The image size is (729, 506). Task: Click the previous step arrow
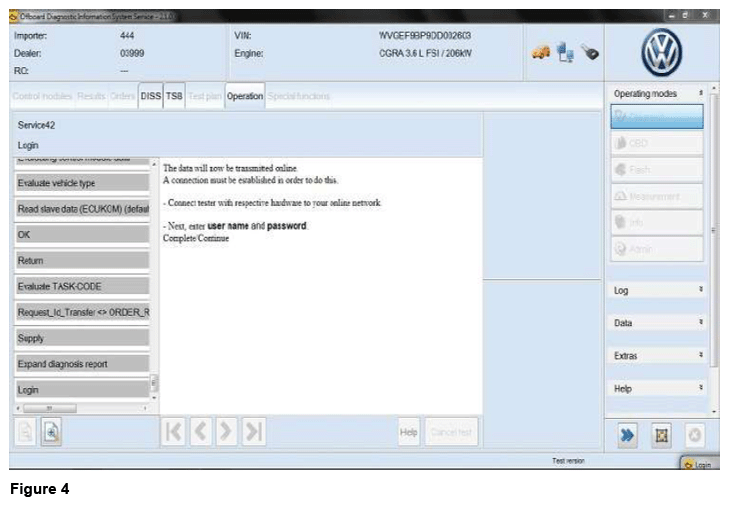click(201, 432)
